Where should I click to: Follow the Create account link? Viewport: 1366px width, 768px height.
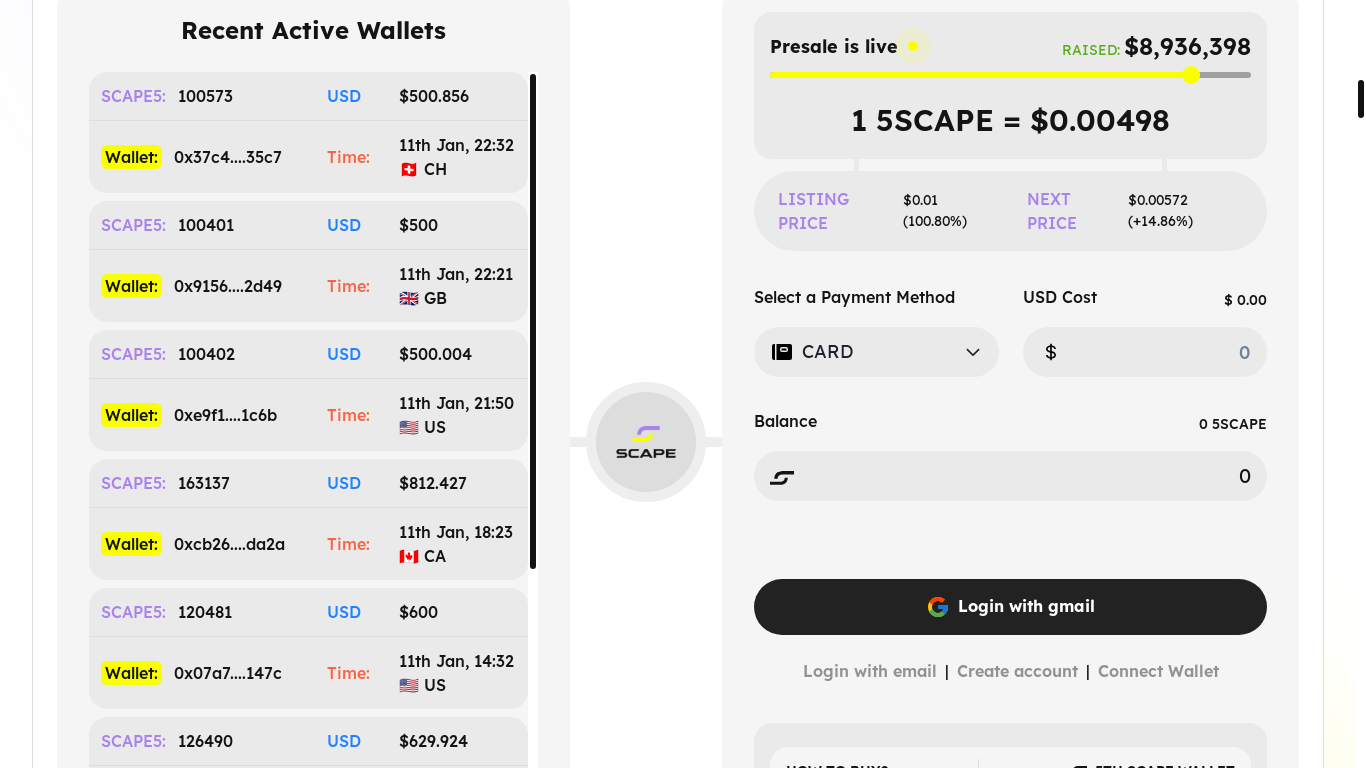[1017, 671]
